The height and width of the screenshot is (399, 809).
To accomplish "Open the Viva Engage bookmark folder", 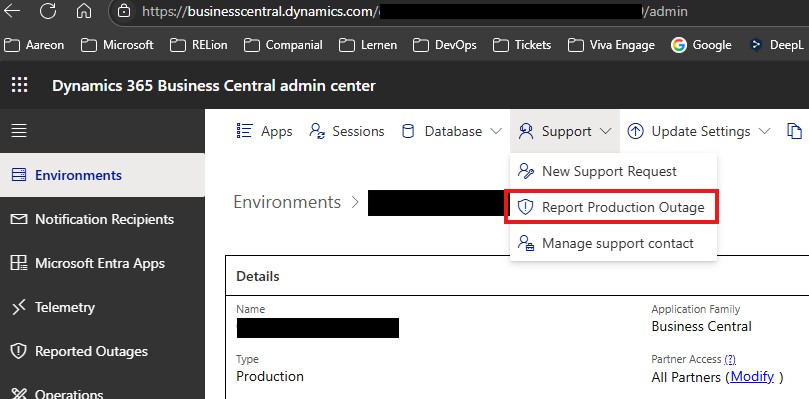I will point(611,45).
